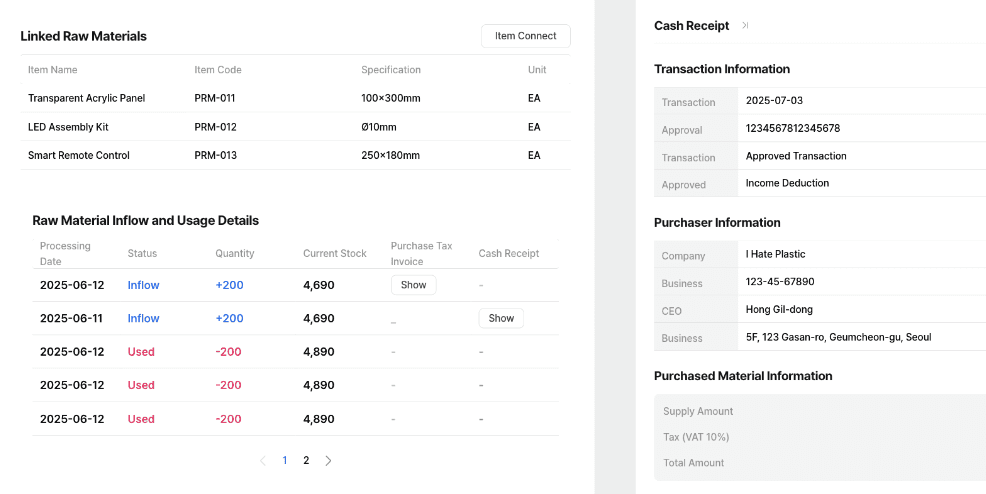The height and width of the screenshot is (494, 986).
Task: Select the LED Assembly Kit item
Action: click(x=68, y=127)
